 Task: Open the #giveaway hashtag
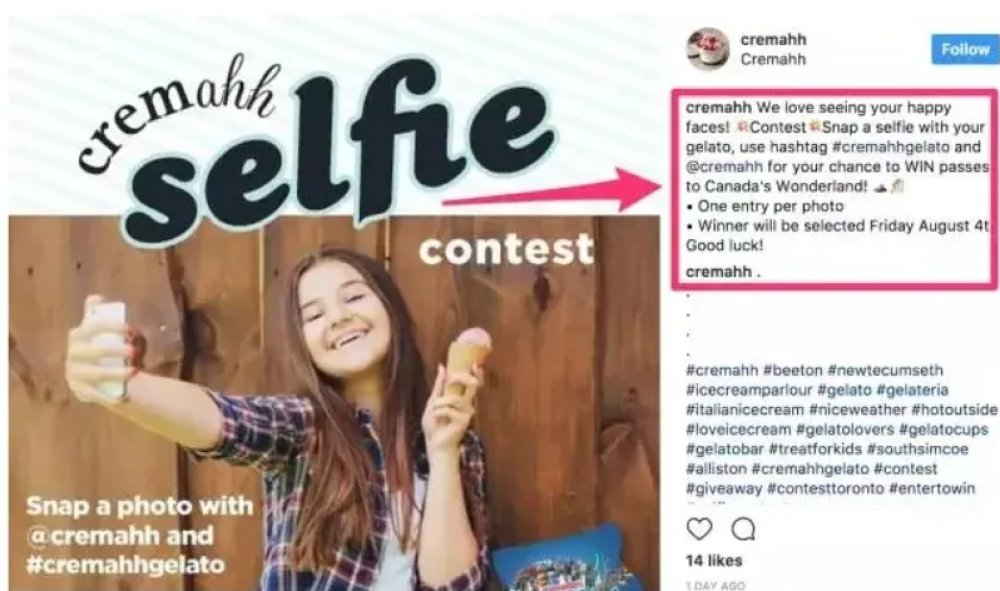(x=724, y=488)
